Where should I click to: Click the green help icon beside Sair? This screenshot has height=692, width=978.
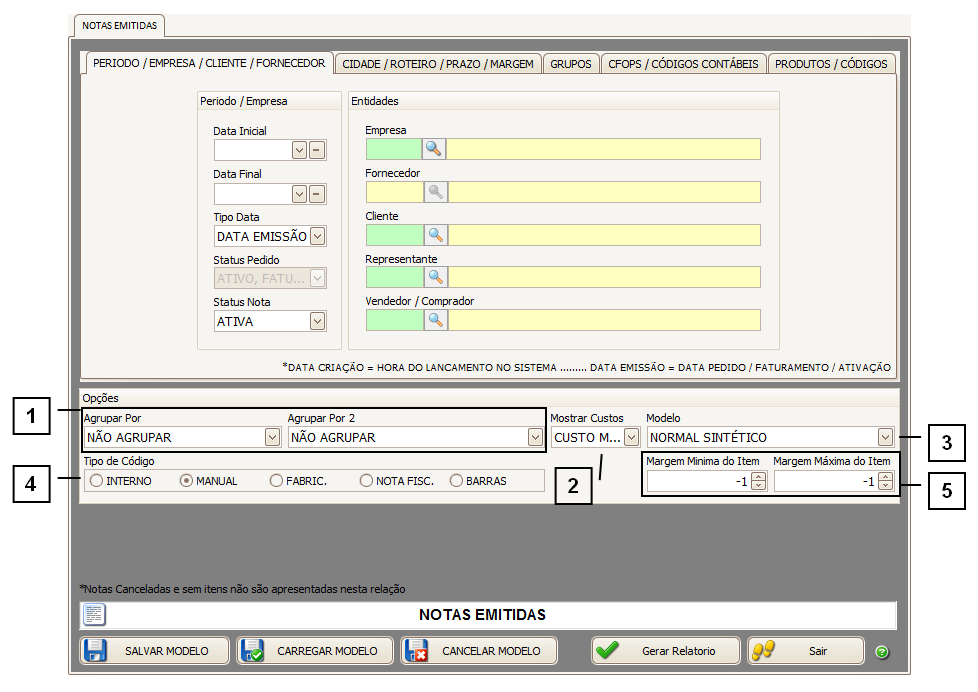pyautogui.click(x=882, y=652)
